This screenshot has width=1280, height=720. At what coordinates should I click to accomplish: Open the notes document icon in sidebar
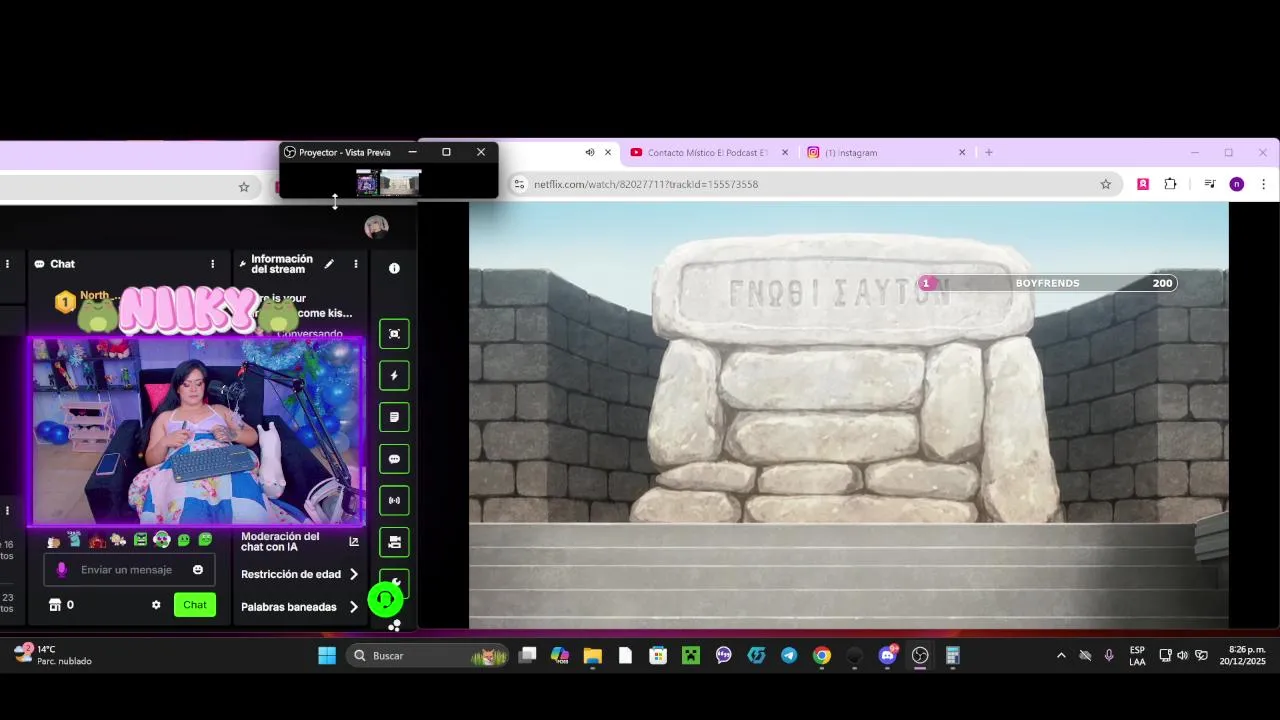click(x=394, y=417)
